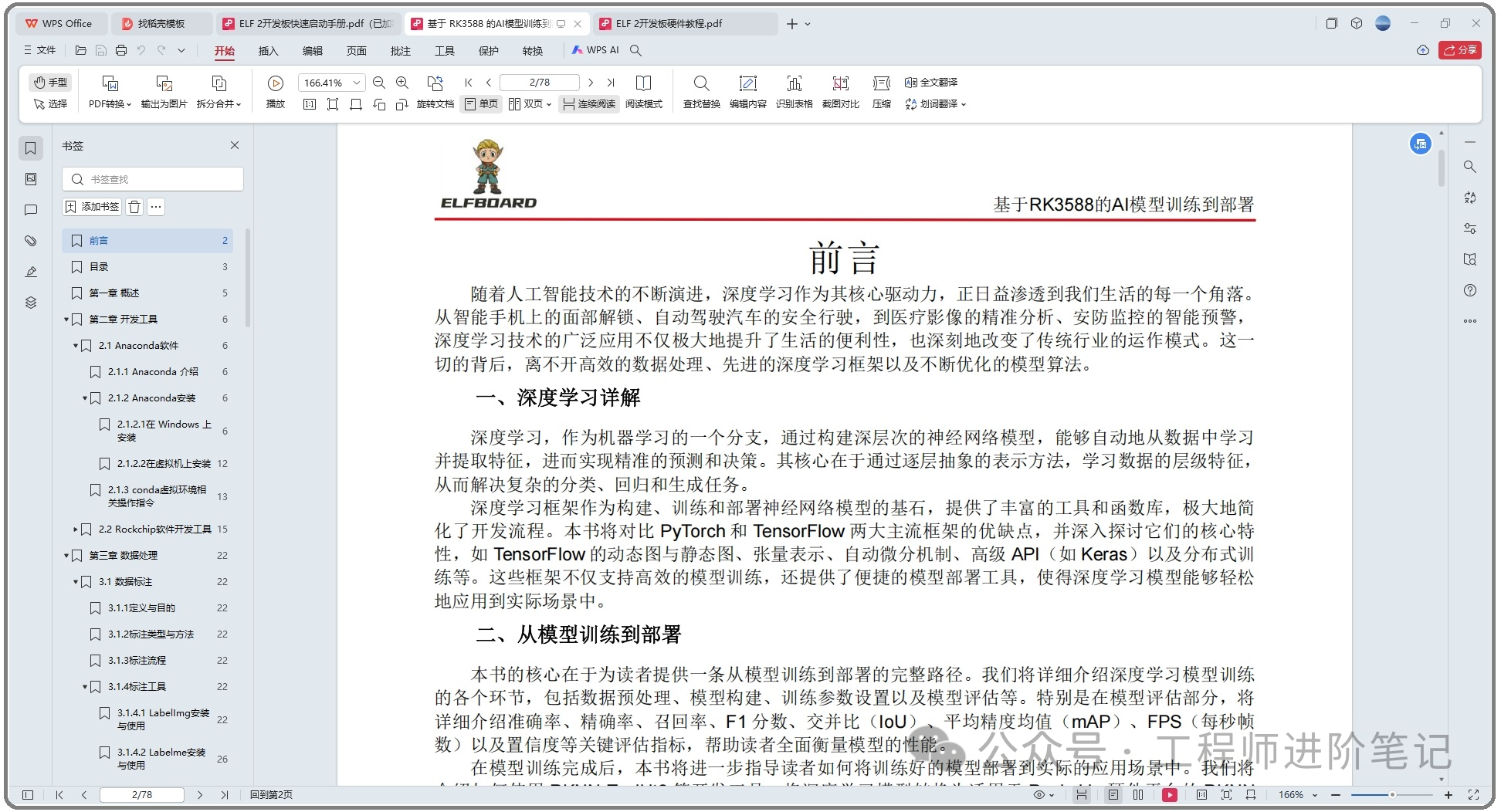Click the 播放 slideshow icon
Image resolution: width=1501 pixels, height=812 pixels.
[x=276, y=83]
